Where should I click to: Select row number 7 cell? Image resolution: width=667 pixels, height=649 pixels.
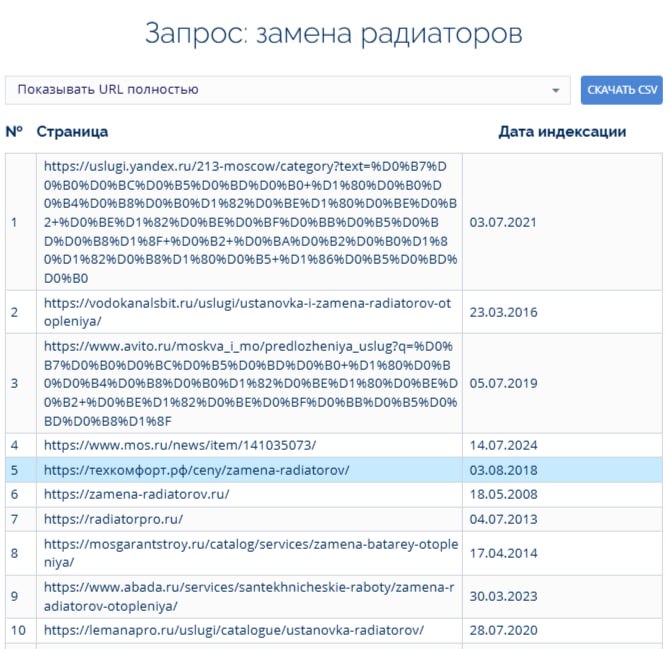pyautogui.click(x=14, y=520)
